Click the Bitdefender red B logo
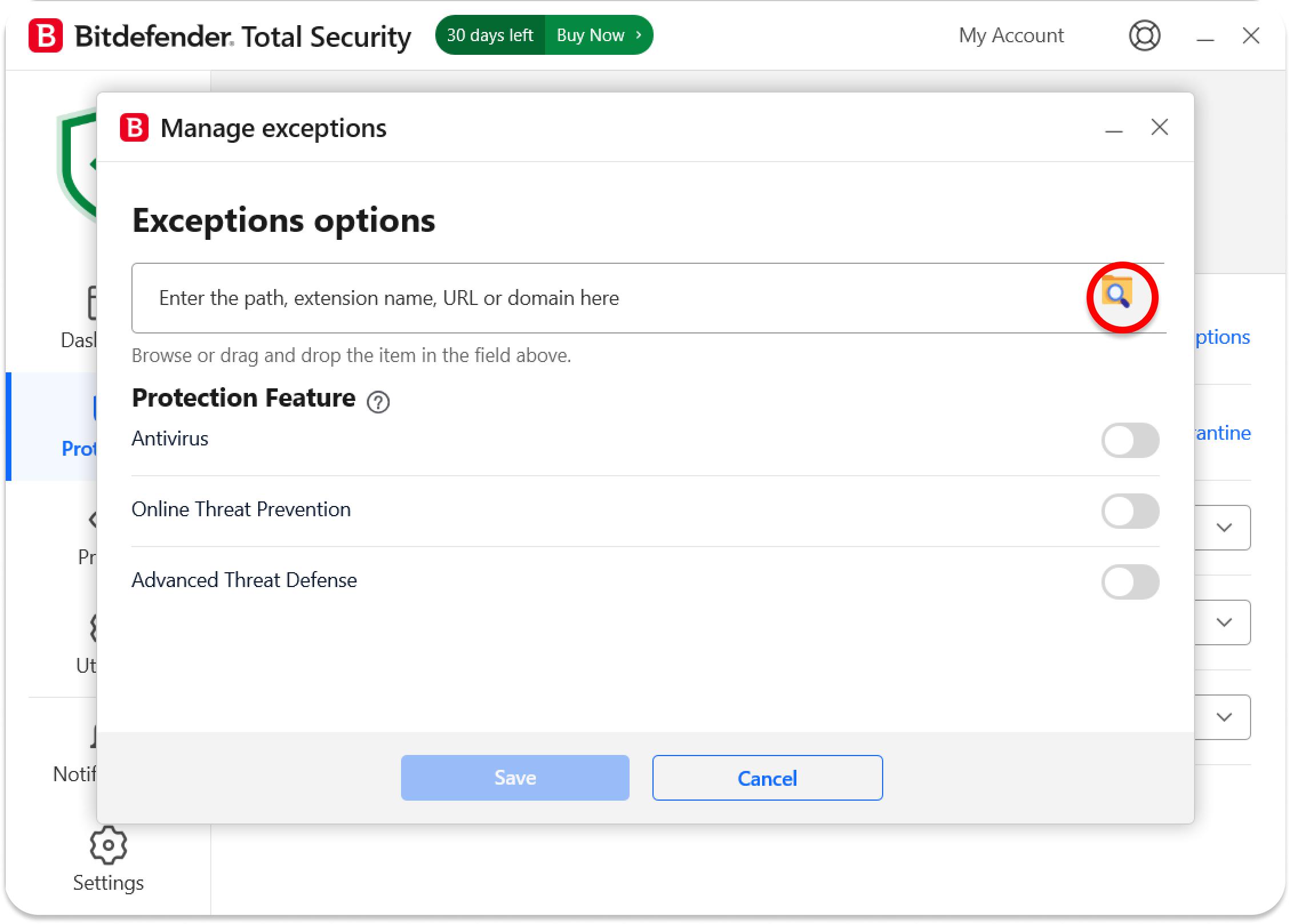 [x=46, y=36]
